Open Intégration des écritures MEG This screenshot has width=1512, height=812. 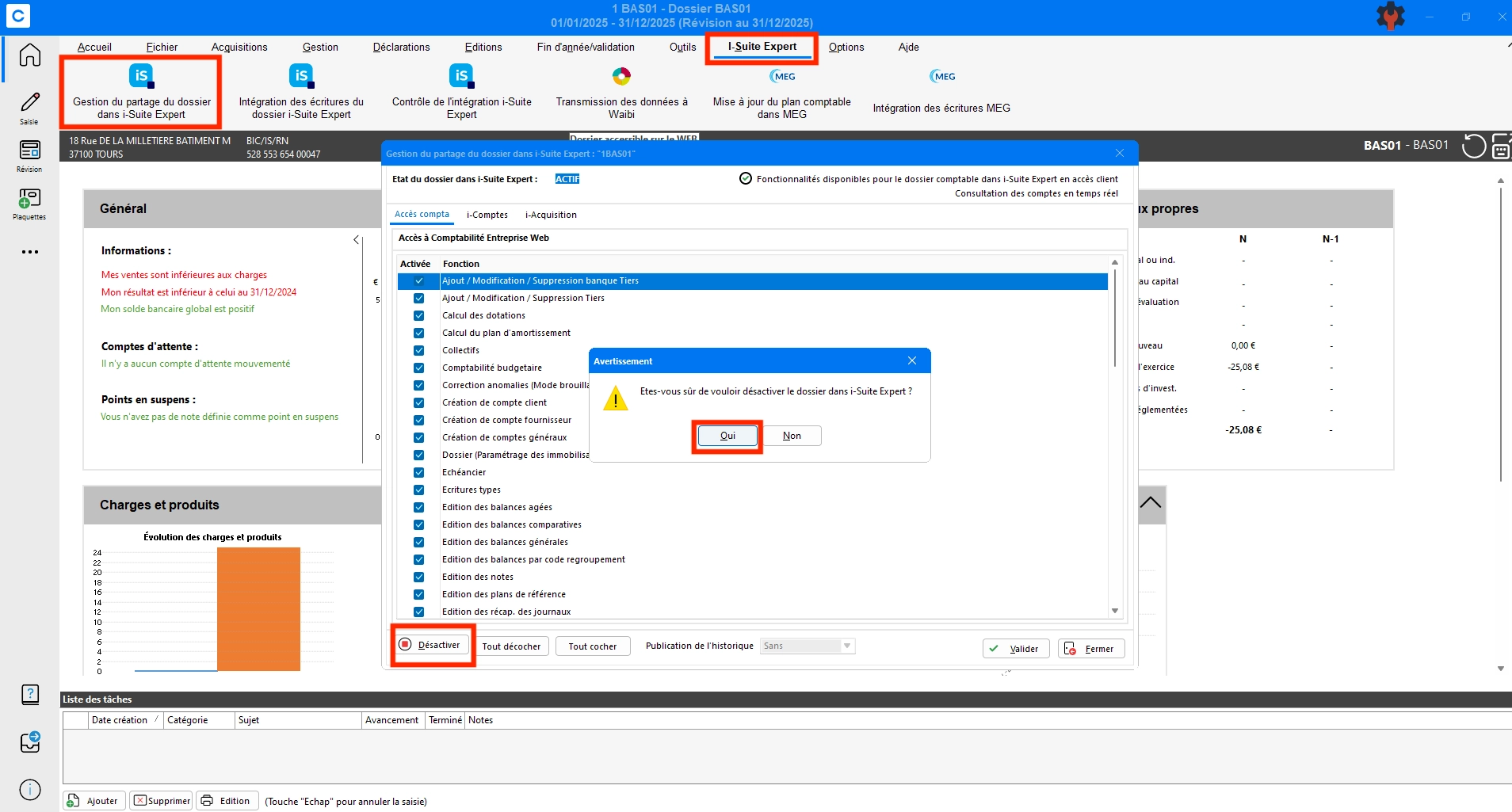pyautogui.click(x=941, y=92)
